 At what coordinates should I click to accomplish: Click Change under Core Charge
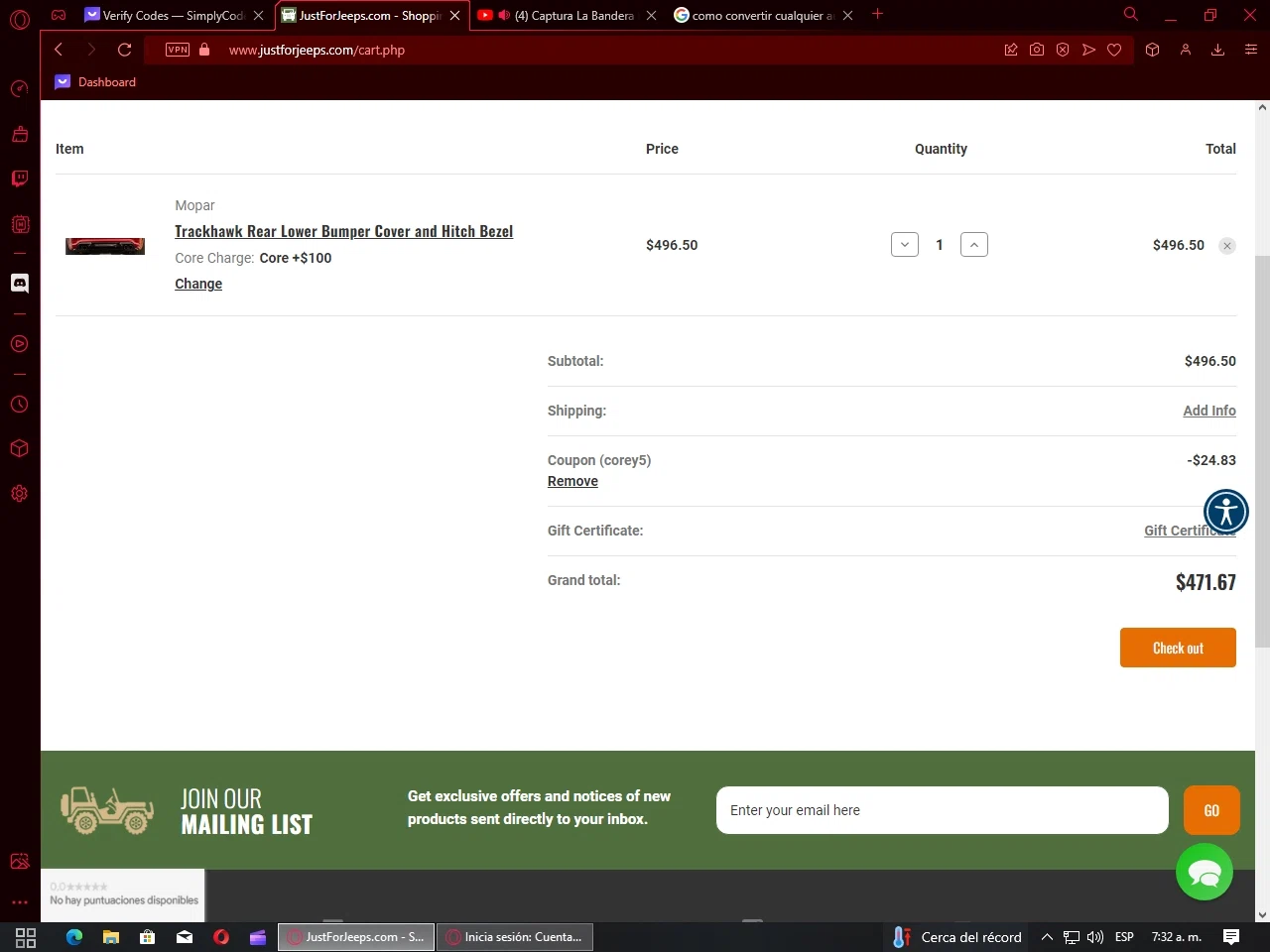pos(198,284)
